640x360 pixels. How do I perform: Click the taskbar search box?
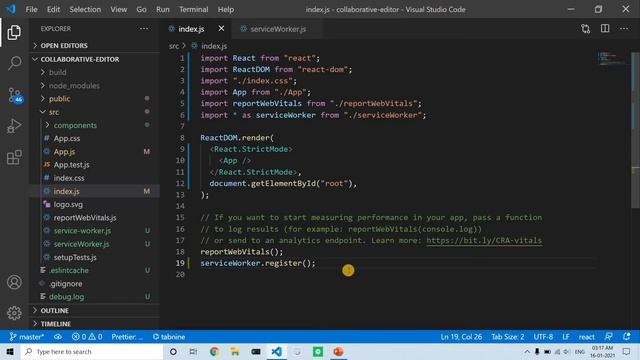coord(92,351)
